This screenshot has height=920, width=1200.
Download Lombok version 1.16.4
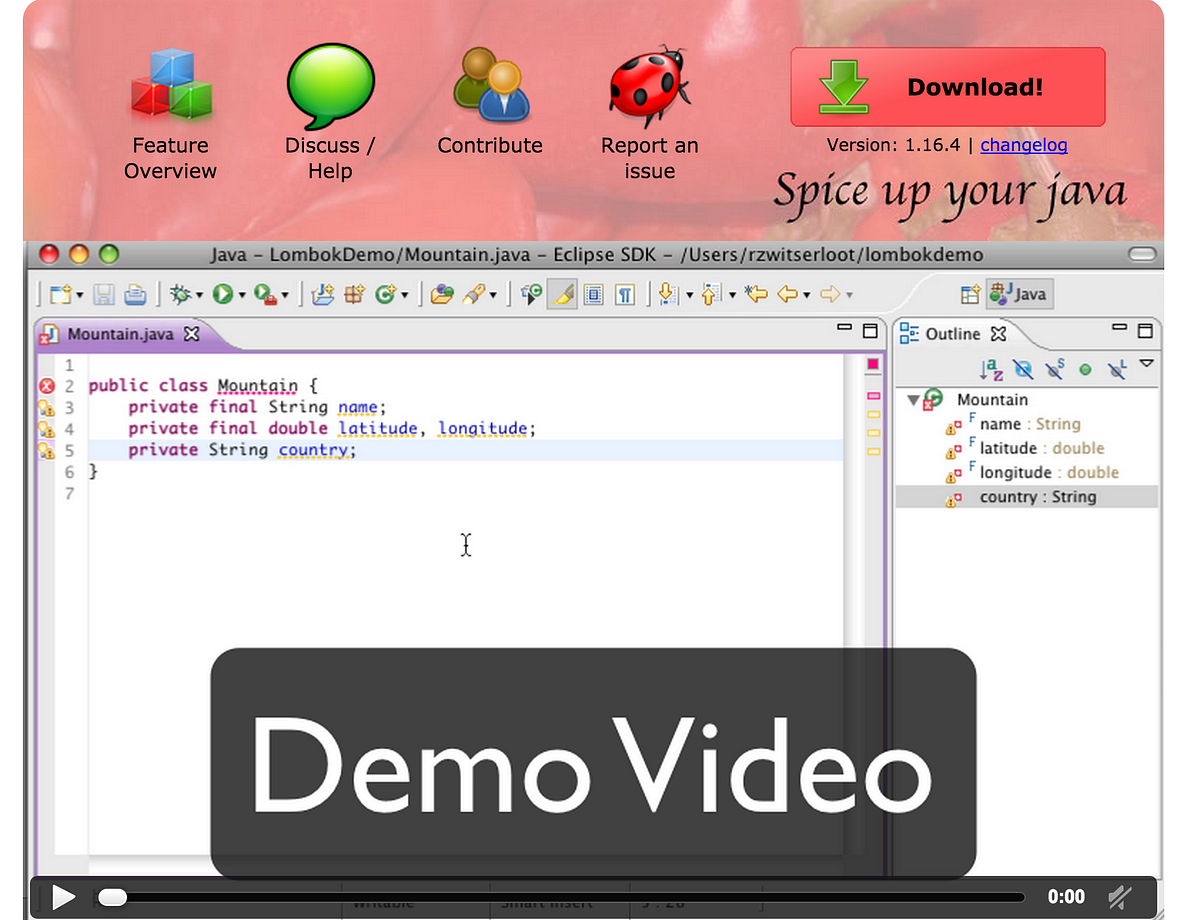947,86
